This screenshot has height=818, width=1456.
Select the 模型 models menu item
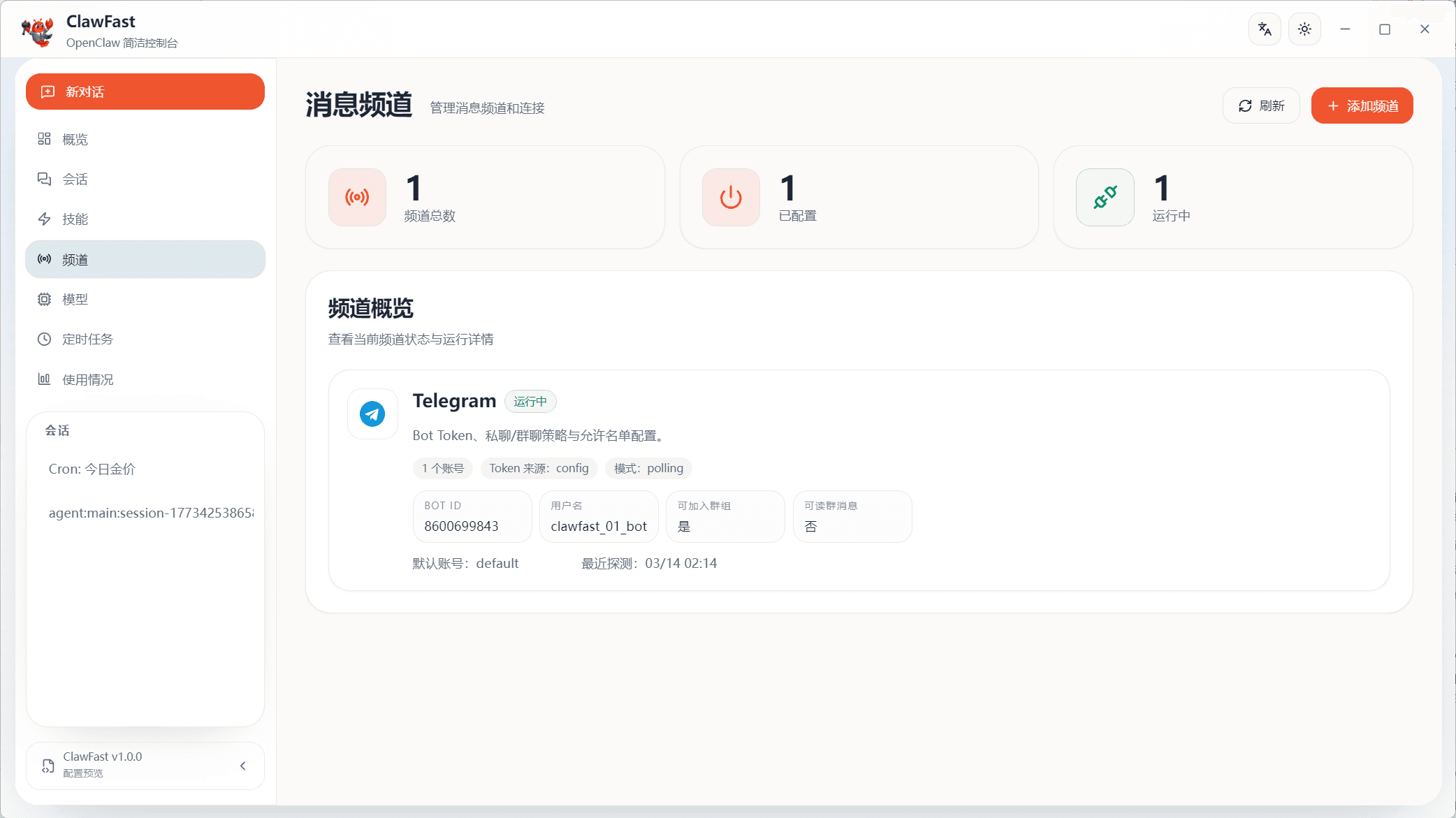tap(75, 299)
